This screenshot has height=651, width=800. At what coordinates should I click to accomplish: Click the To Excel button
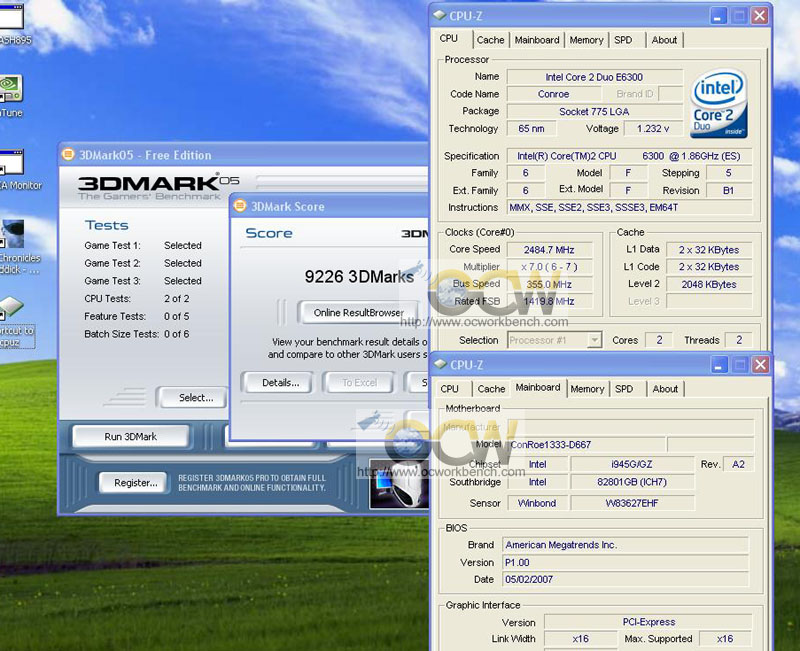[x=359, y=383]
